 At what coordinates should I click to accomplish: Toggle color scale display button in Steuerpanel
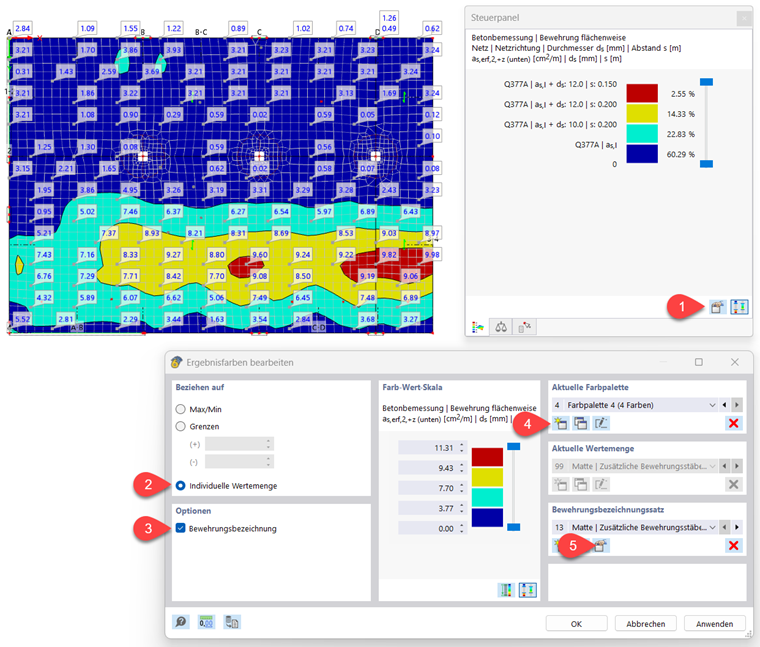click(x=739, y=307)
